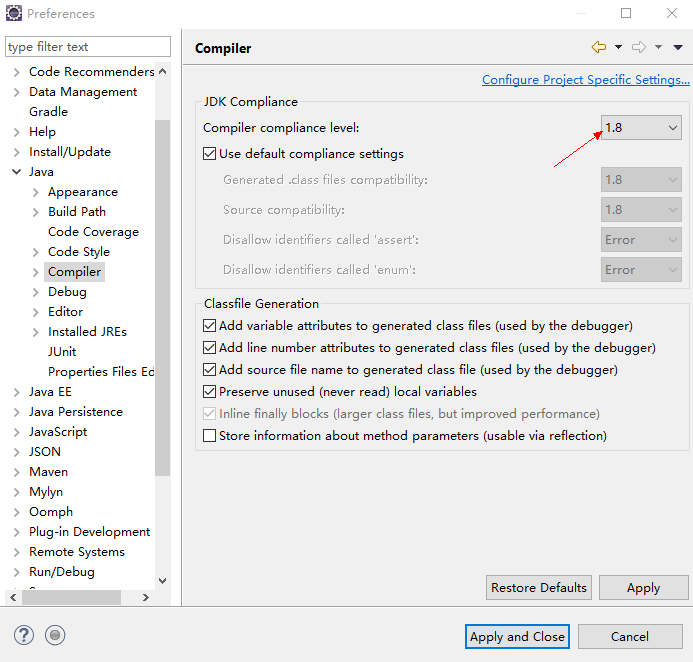Image resolution: width=693 pixels, height=662 pixels.
Task: Open the view menu triangle in Compiler header
Action: click(678, 47)
